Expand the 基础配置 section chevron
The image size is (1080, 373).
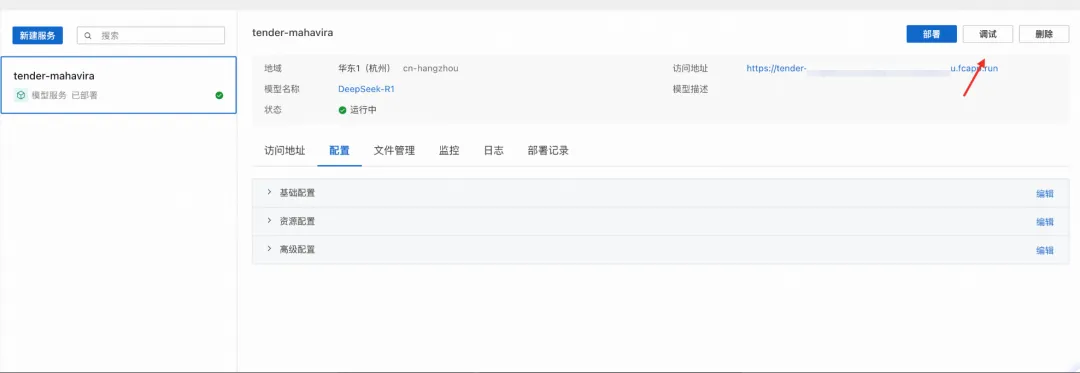click(269, 192)
